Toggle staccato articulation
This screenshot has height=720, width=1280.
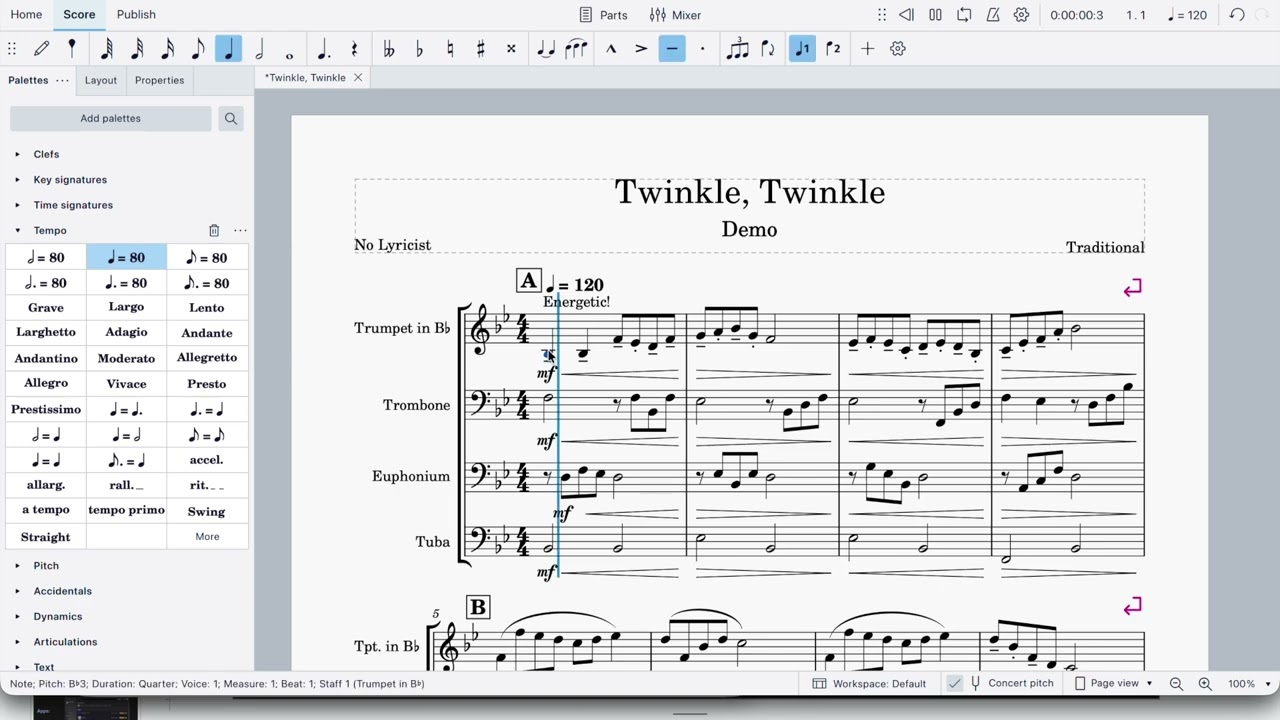coord(702,48)
